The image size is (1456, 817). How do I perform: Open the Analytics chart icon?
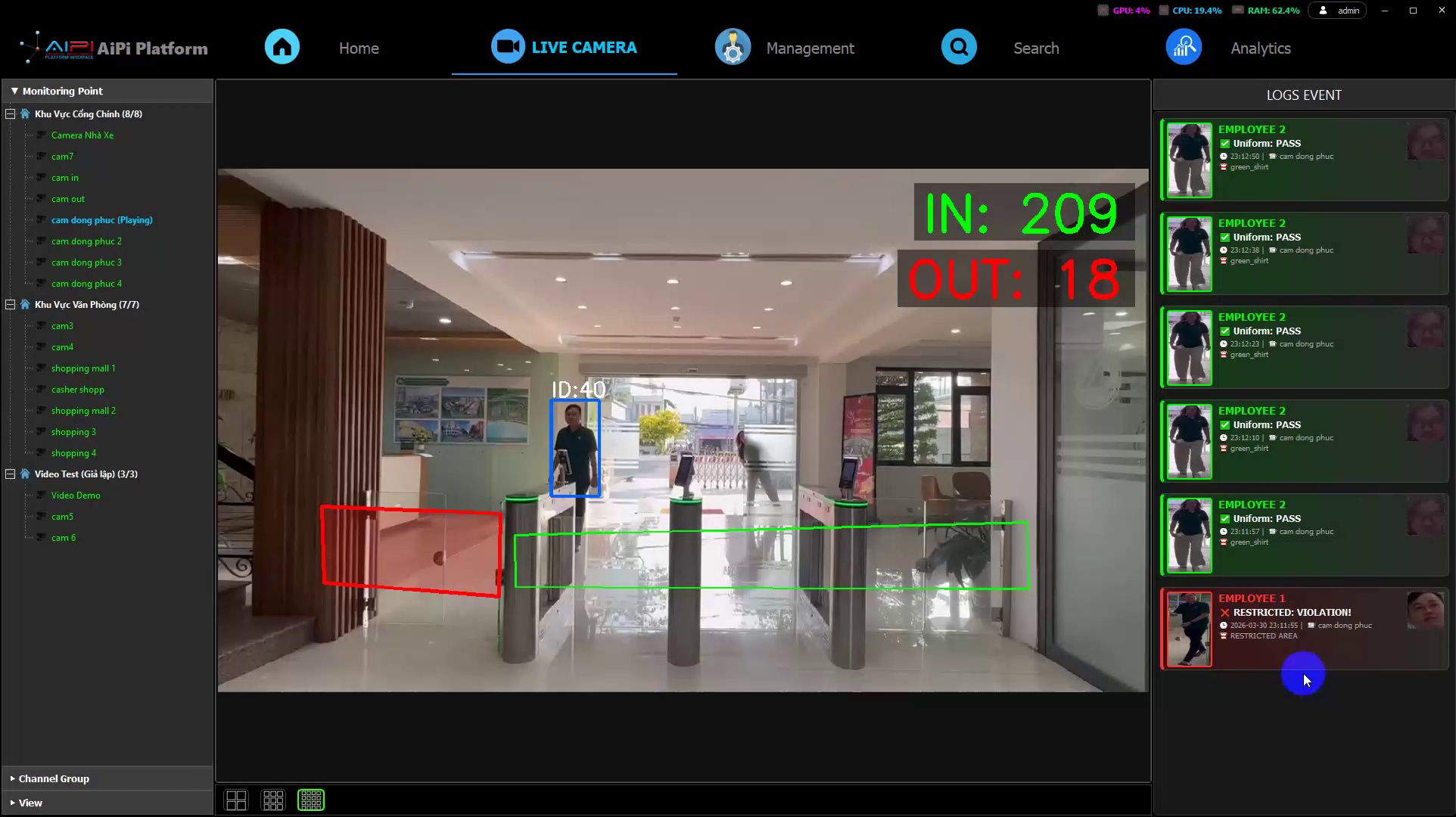[1184, 47]
